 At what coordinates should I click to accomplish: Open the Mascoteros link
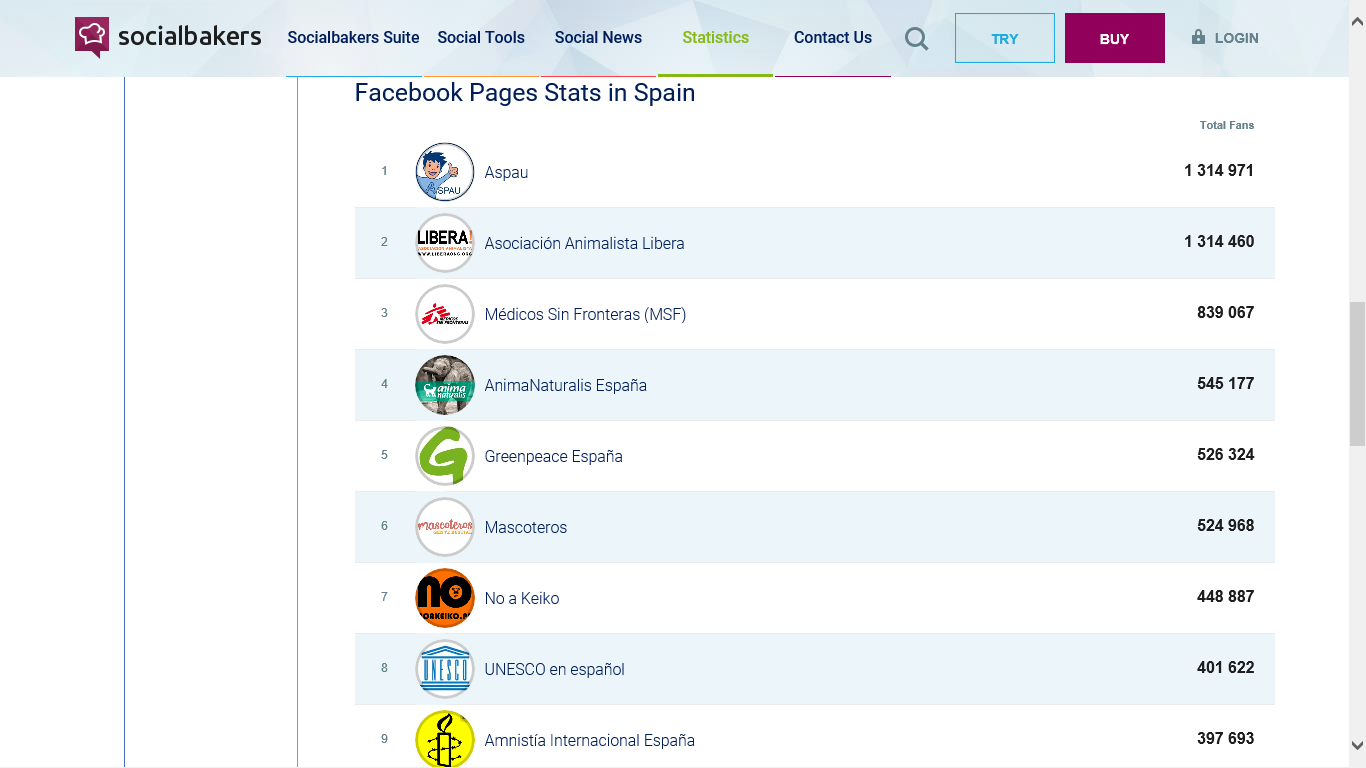(525, 527)
